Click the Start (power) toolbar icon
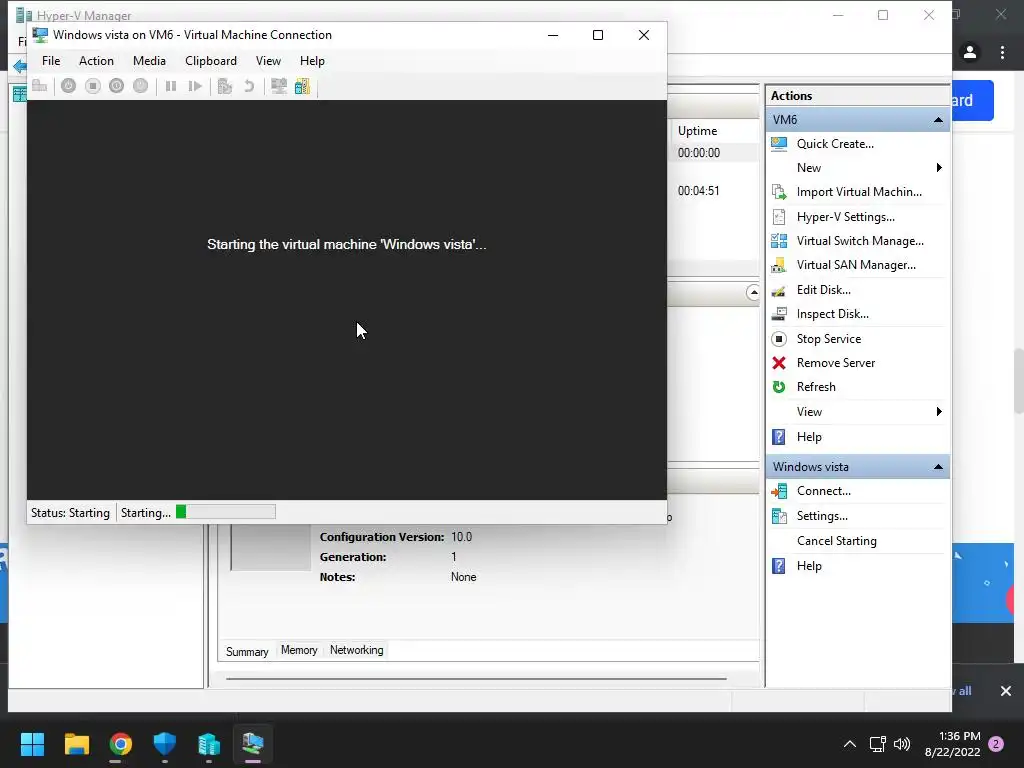The image size is (1024, 768). (69, 86)
